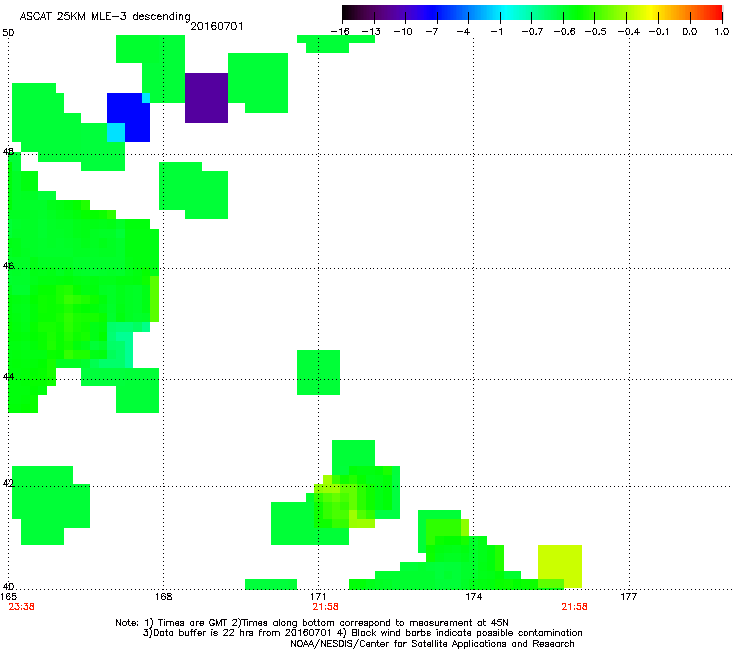Viewport: 740px width, 650px height.
Task: Click the 1.0 color bar label
Action: 722,32
